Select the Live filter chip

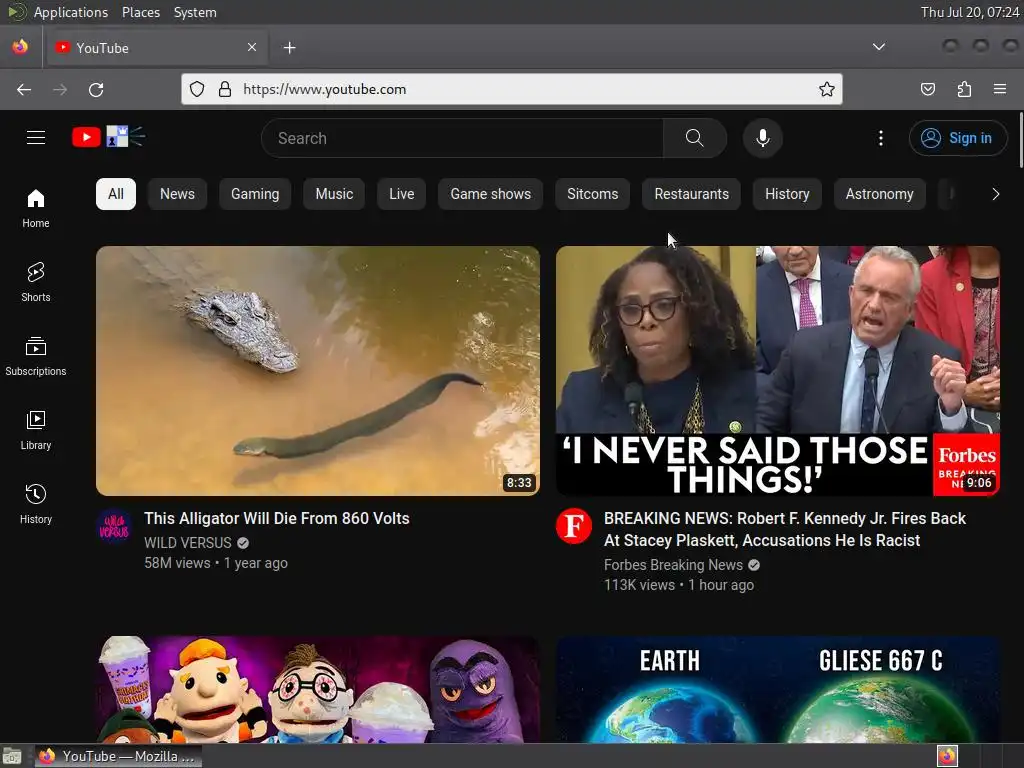pyautogui.click(x=402, y=194)
